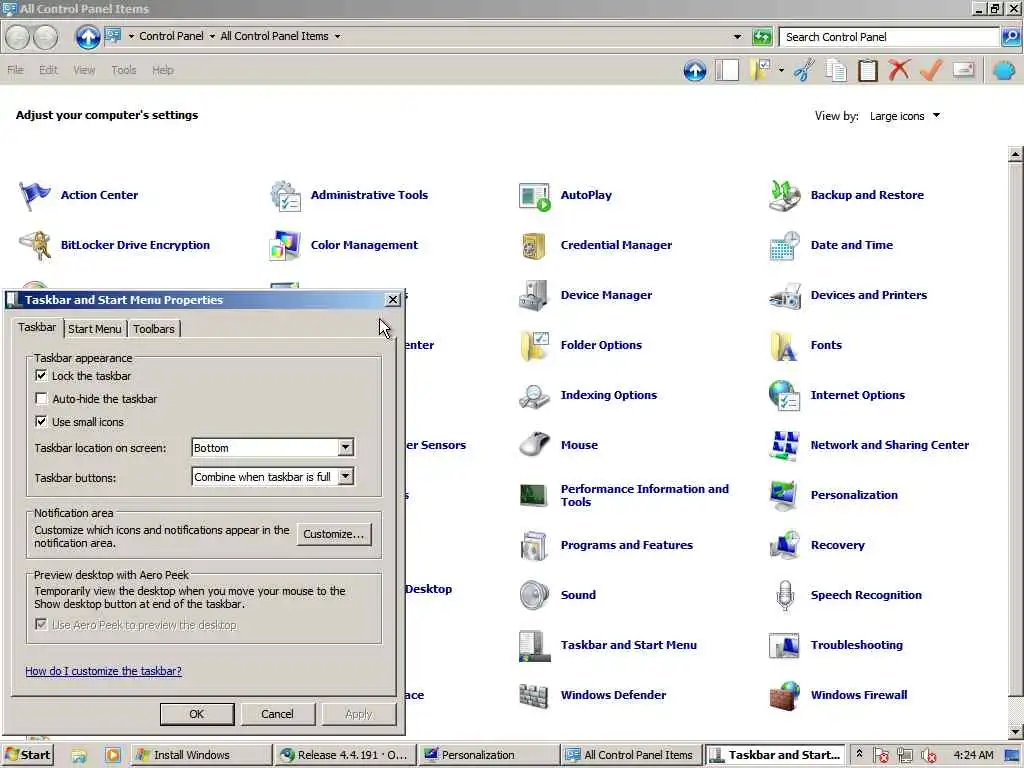Open Windows Defender wall icon

pos(535,696)
